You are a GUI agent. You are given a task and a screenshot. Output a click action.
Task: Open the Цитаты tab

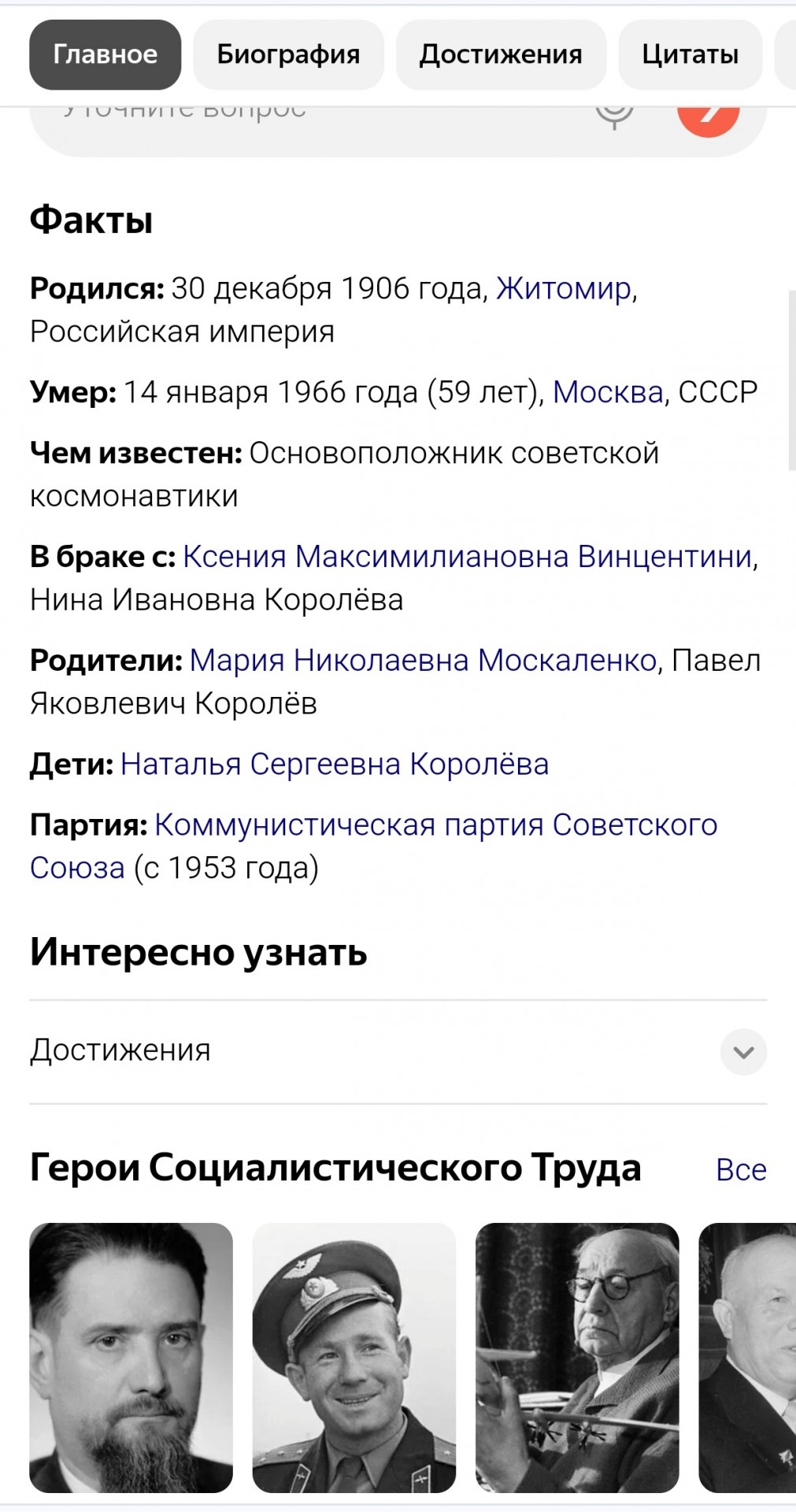[690, 54]
